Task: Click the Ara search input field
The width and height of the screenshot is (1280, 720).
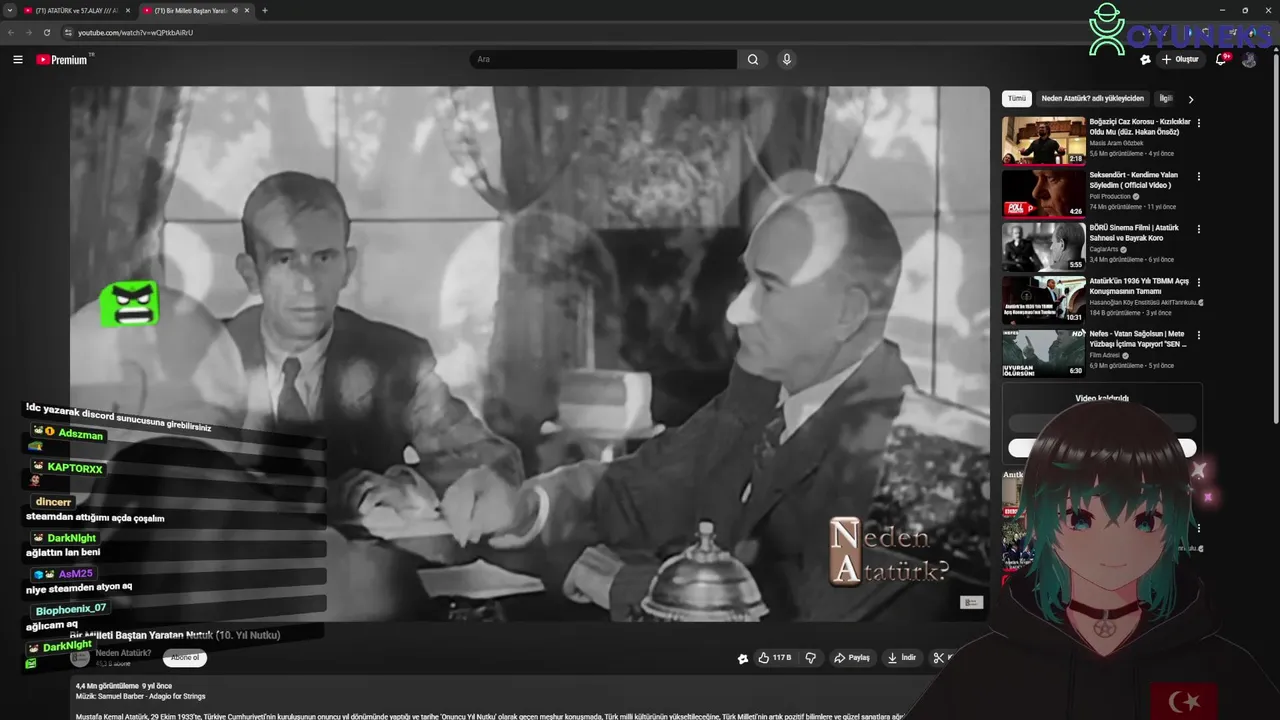Action: [603, 60]
